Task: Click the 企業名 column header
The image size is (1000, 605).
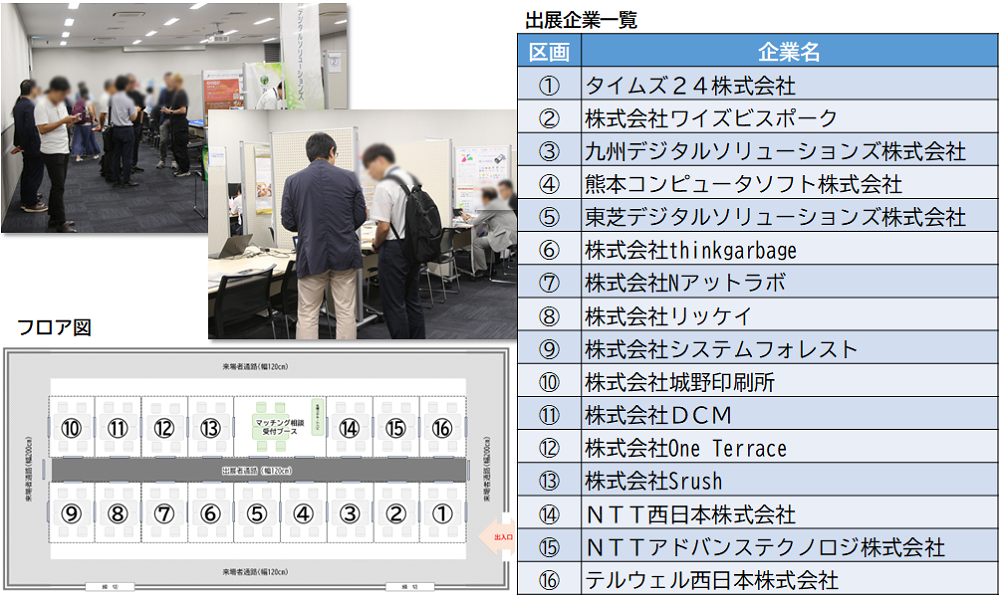Action: point(789,52)
